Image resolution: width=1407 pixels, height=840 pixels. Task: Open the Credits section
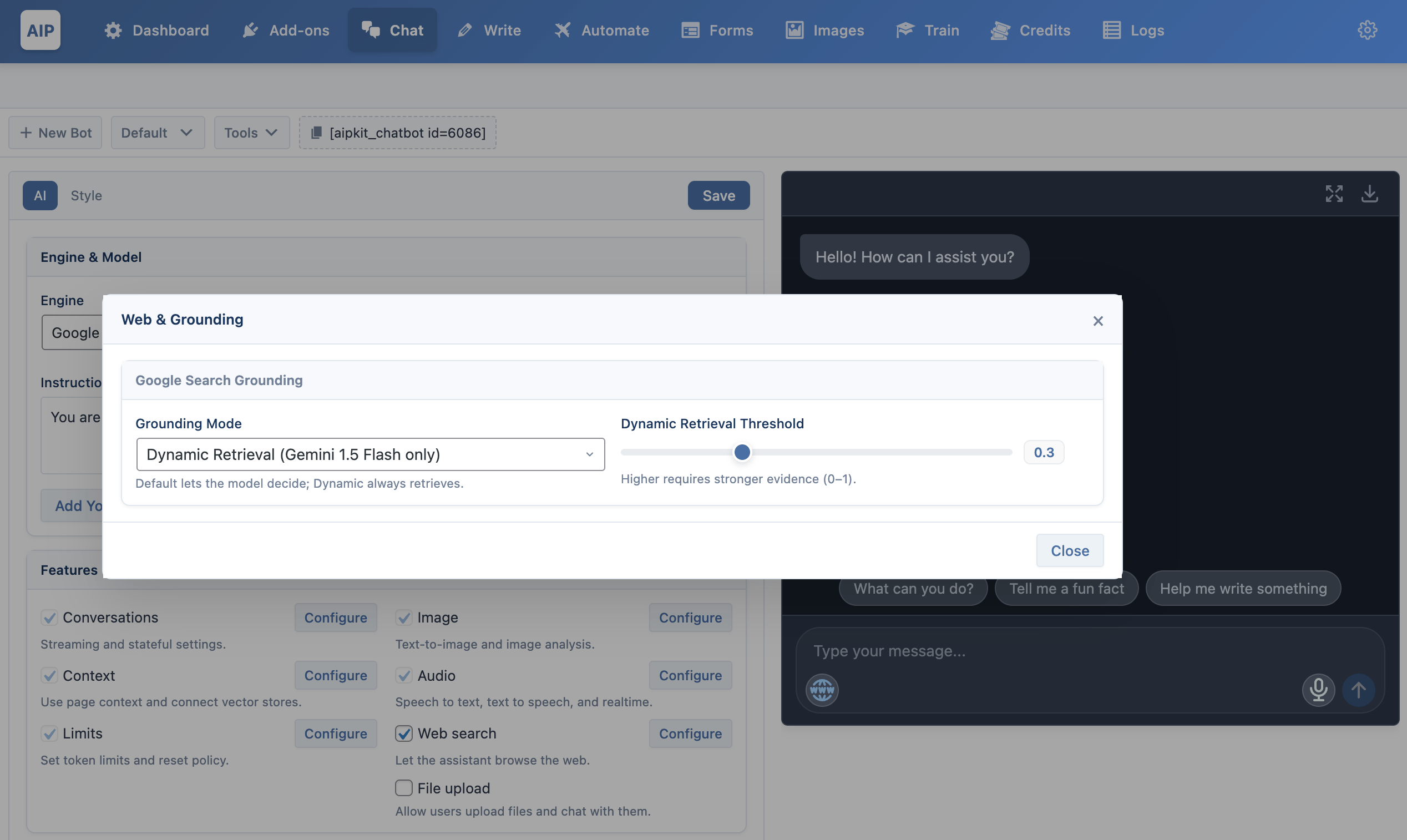click(1030, 31)
